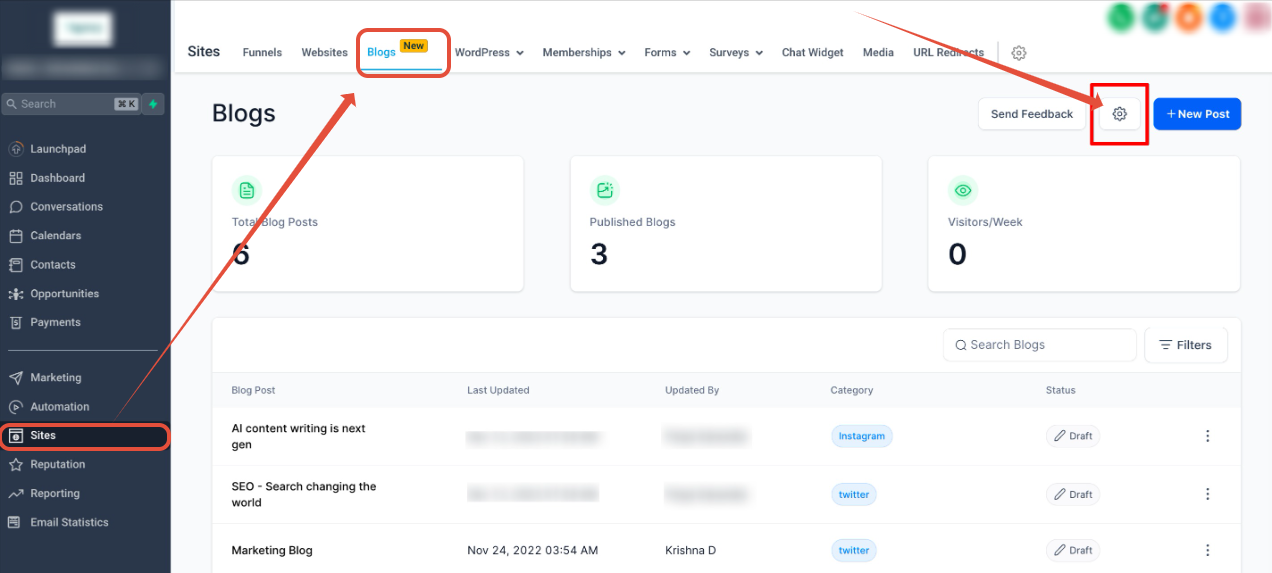Image resolution: width=1272 pixels, height=573 pixels.
Task: Click Draft status of SEO post
Action: tap(1073, 494)
